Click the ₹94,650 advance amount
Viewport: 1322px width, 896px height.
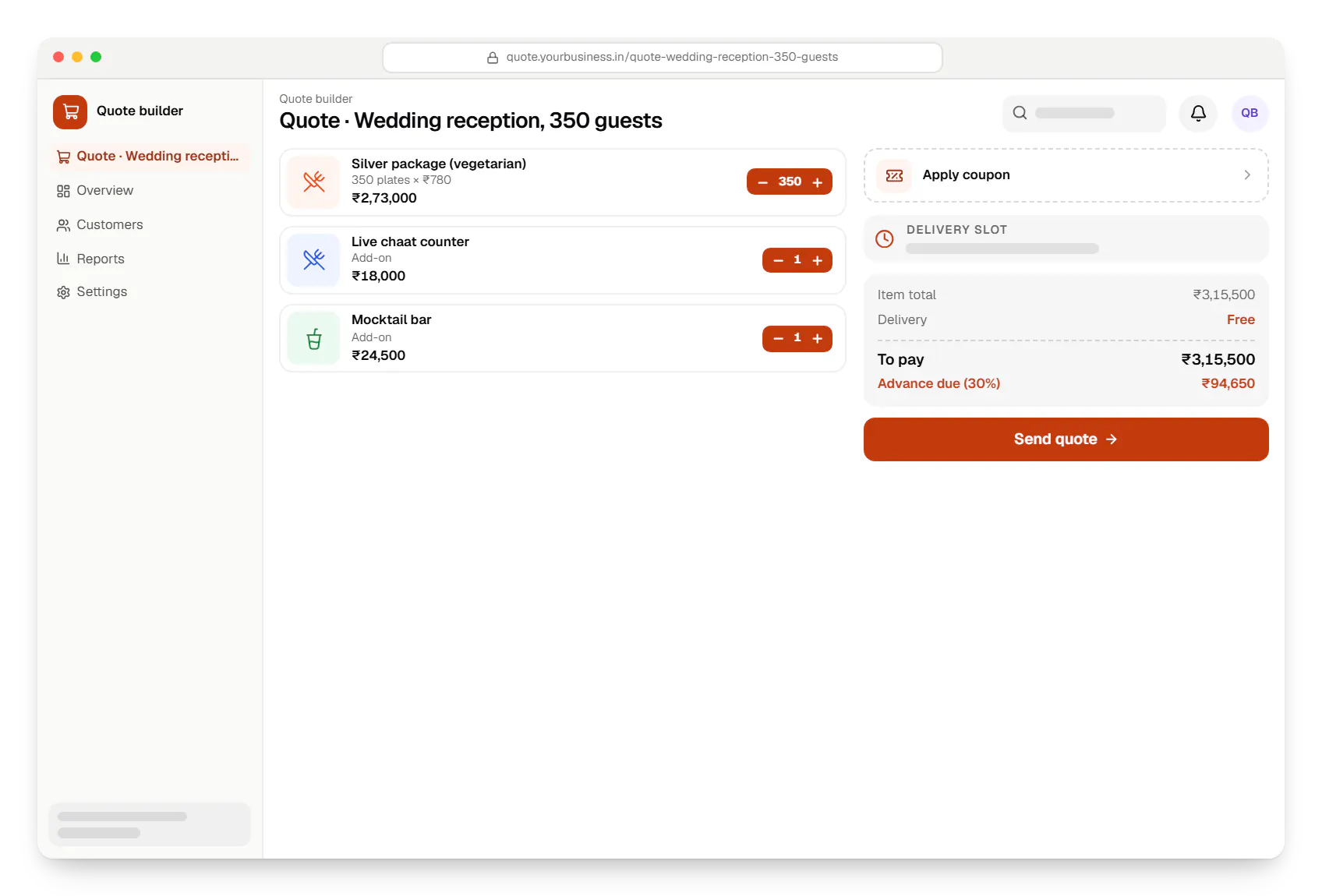pyautogui.click(x=1228, y=384)
